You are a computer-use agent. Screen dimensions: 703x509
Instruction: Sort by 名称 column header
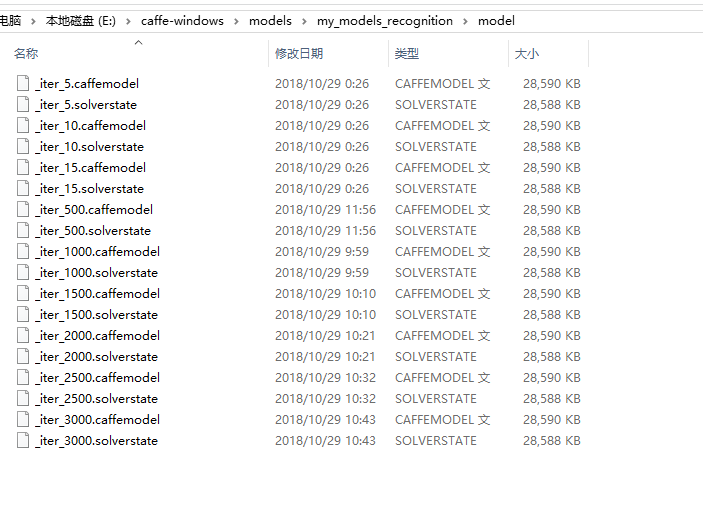pos(26,54)
